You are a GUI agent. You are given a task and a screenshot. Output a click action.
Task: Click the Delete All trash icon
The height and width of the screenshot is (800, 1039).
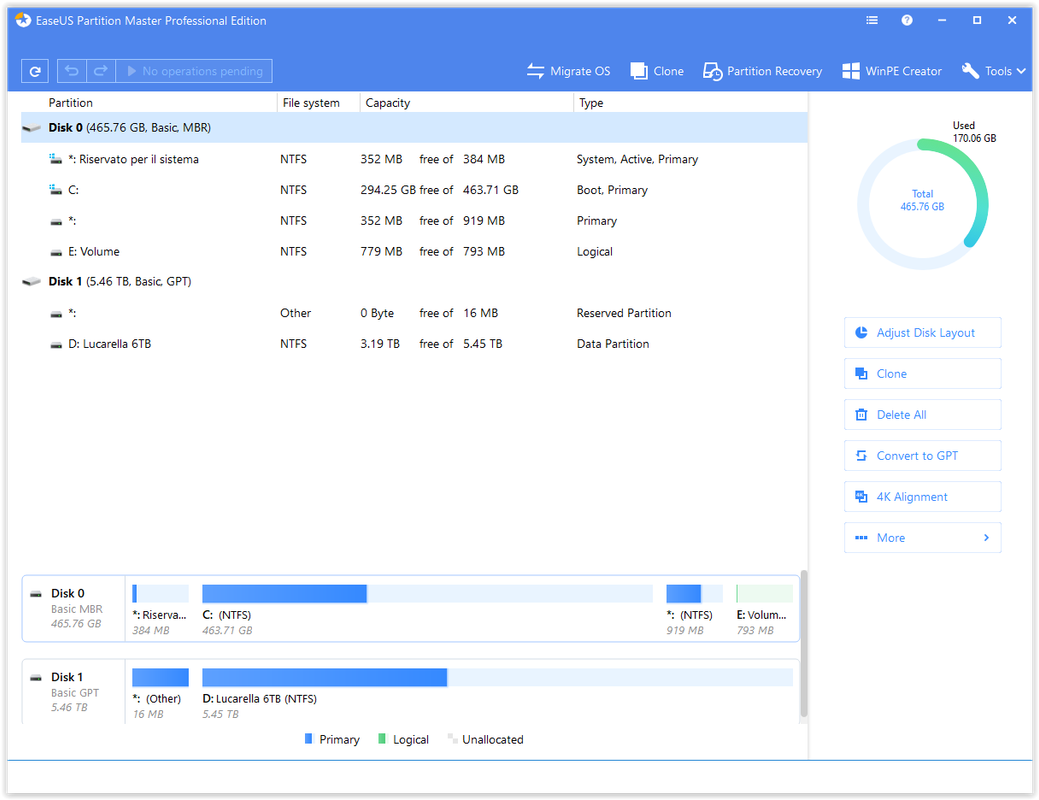[861, 415]
